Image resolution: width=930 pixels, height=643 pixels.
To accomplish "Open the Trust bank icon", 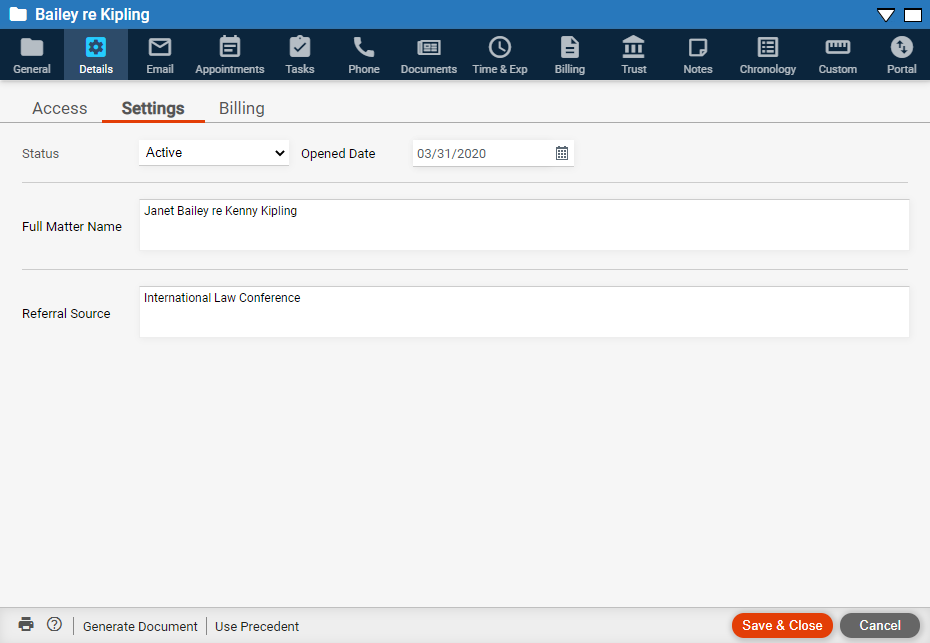I will tap(633, 47).
